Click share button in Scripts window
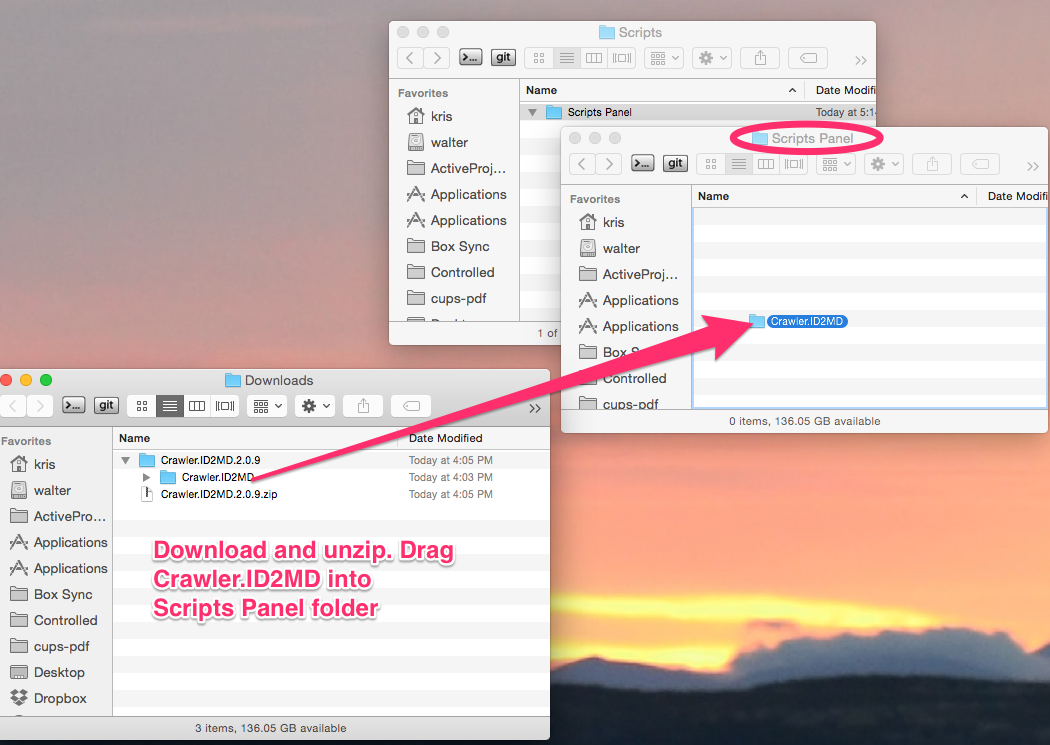The height and width of the screenshot is (745, 1050). (760, 58)
